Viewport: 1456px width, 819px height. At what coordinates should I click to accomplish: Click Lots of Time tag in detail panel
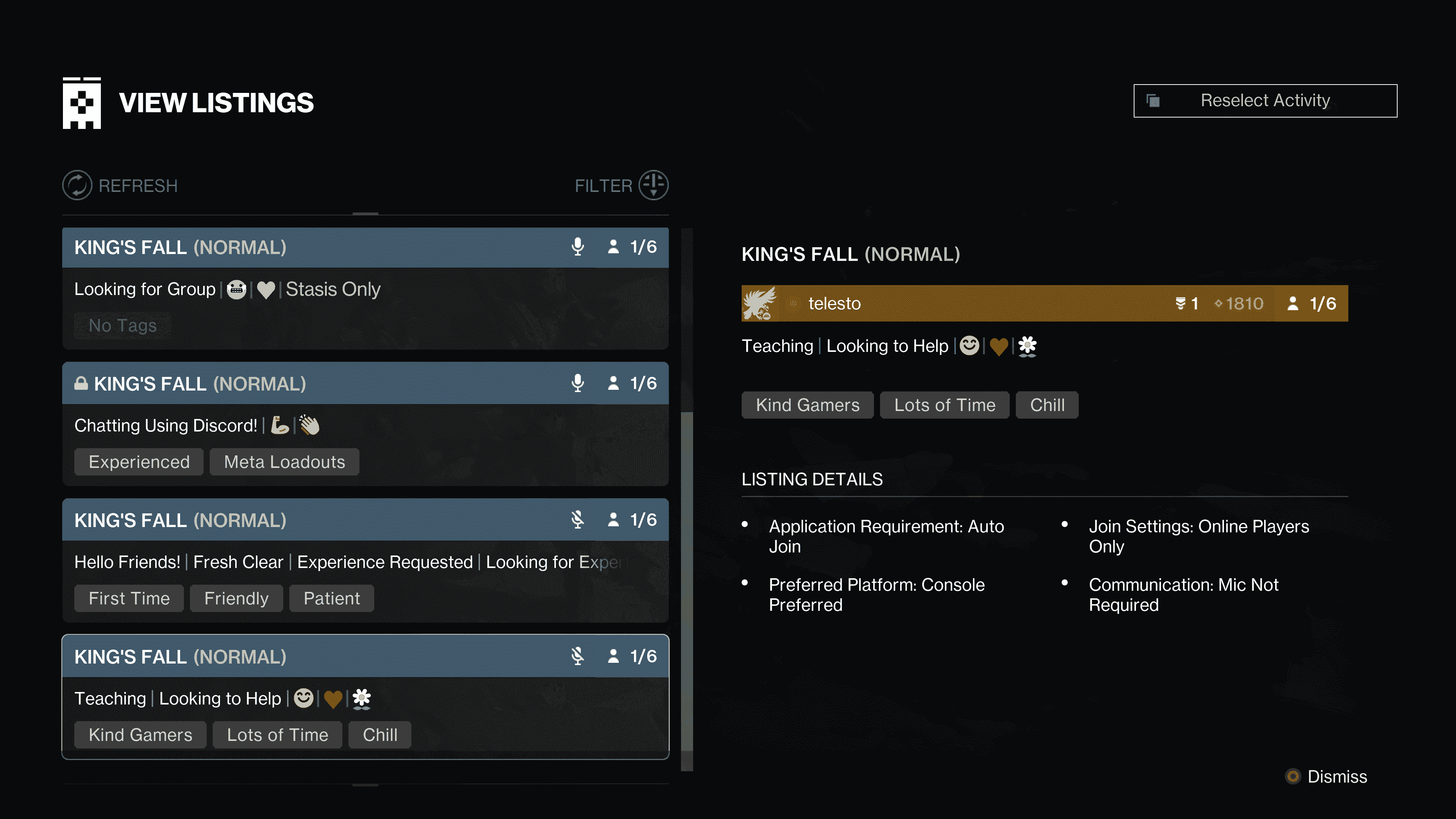click(945, 405)
